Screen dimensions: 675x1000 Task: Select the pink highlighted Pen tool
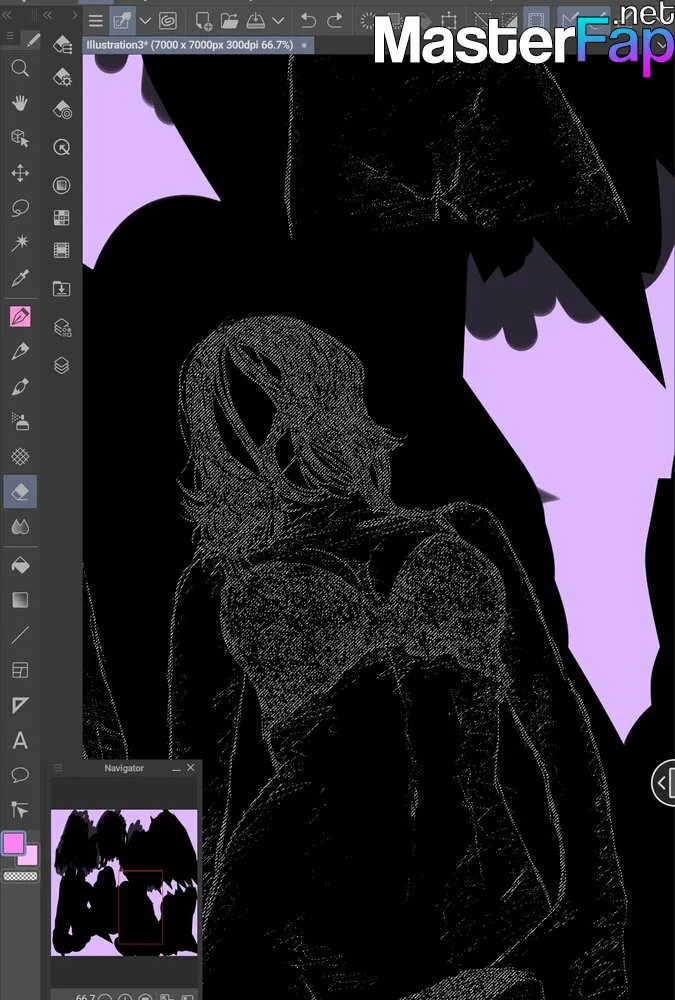pos(20,316)
